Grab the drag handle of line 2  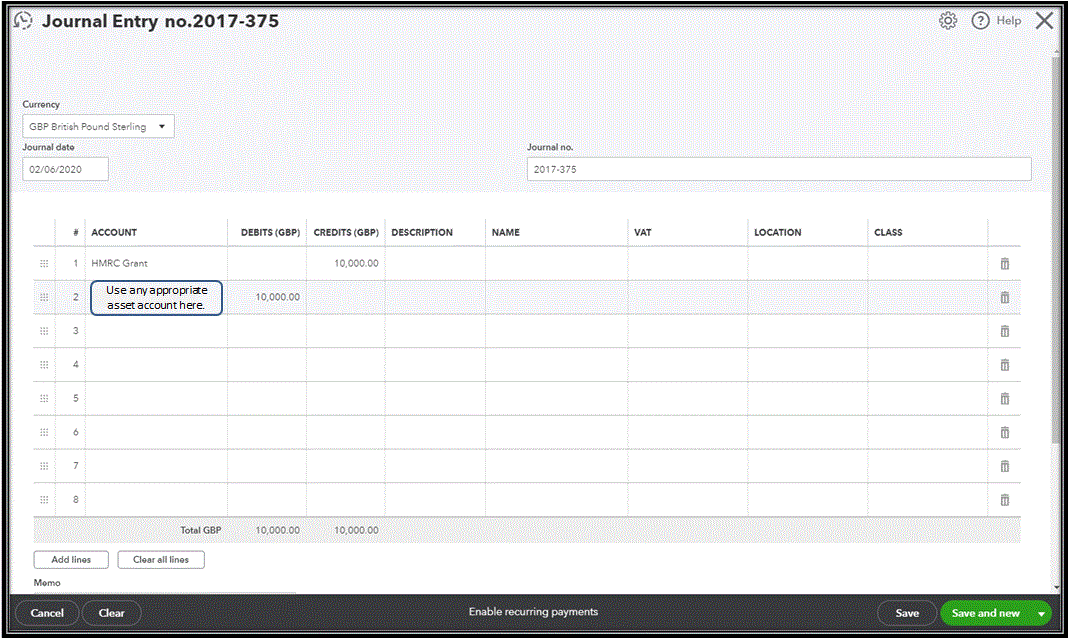click(x=44, y=297)
